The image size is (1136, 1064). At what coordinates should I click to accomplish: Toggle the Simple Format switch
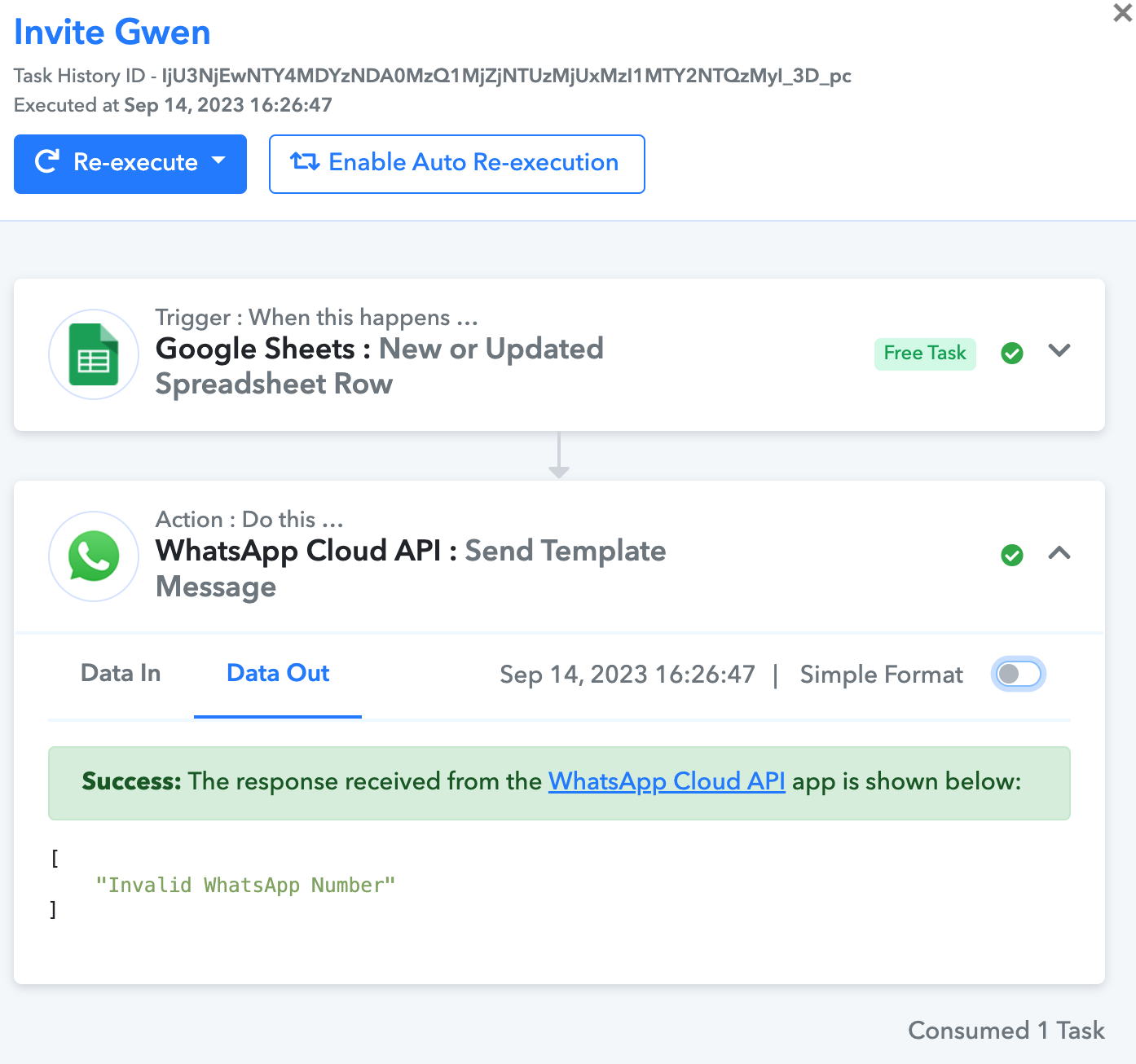[x=1019, y=674]
